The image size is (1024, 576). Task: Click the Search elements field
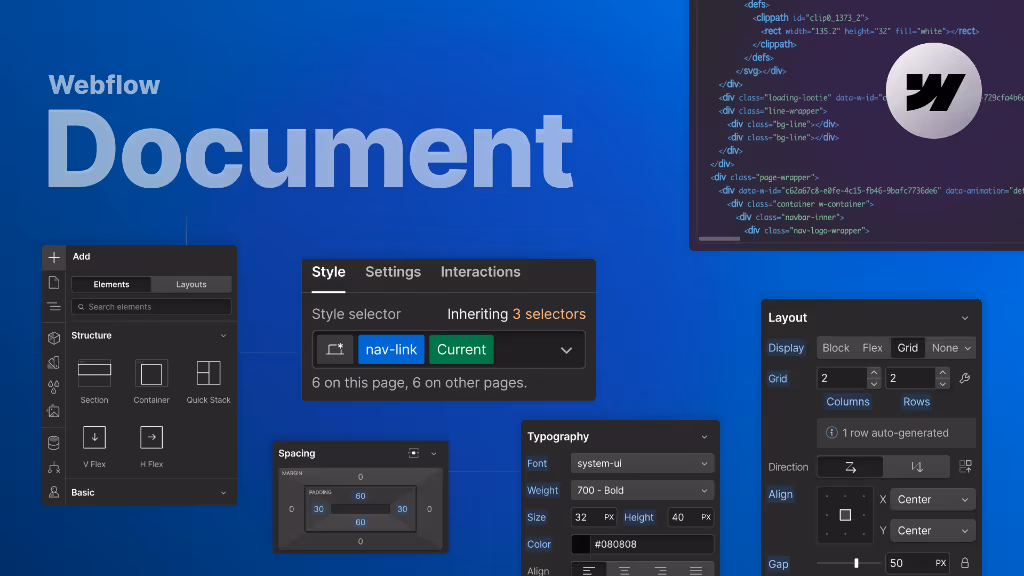[152, 307]
